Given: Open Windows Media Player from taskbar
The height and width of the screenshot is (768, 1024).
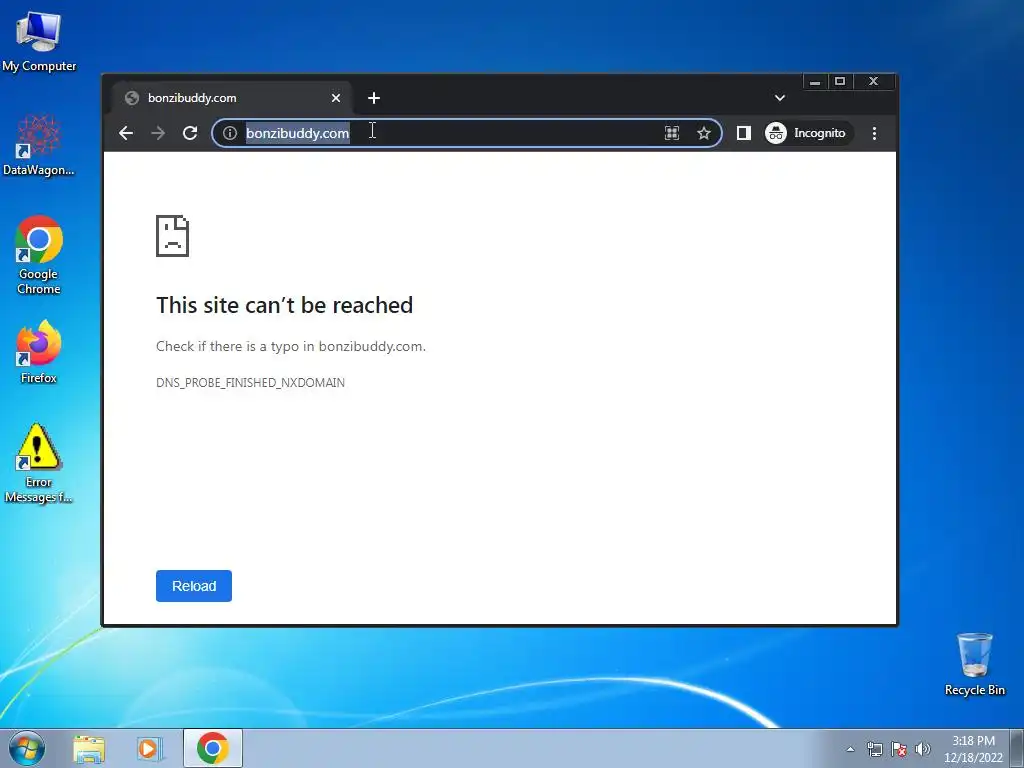Looking at the screenshot, I should tap(149, 748).
